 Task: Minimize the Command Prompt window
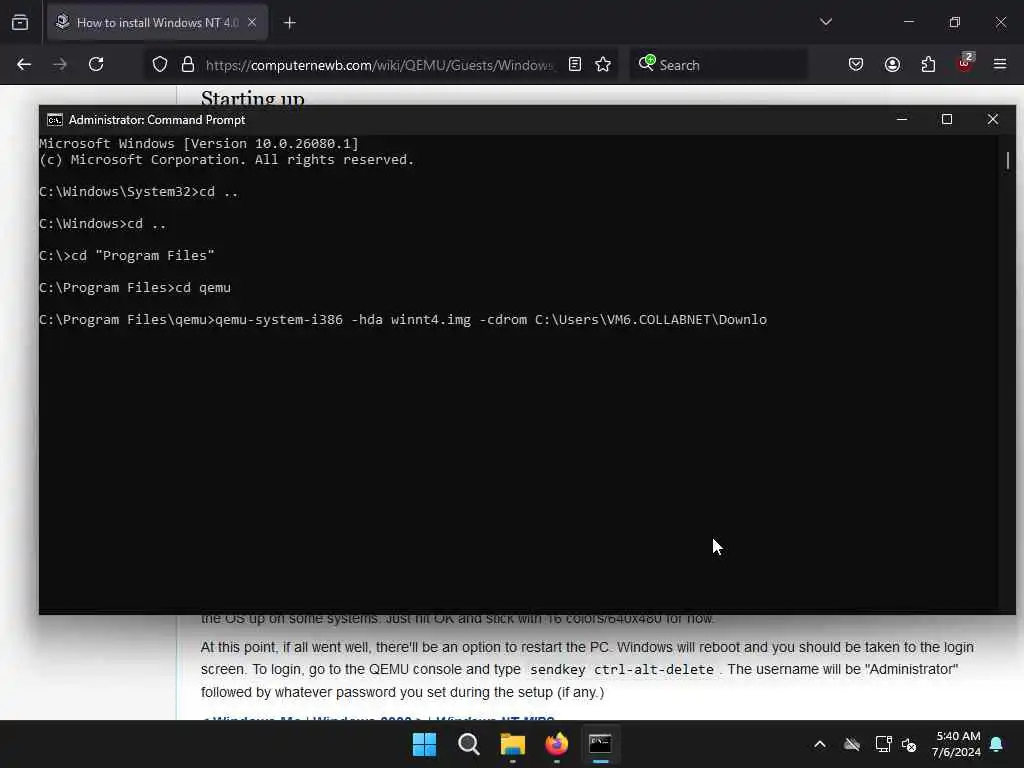[x=902, y=119]
